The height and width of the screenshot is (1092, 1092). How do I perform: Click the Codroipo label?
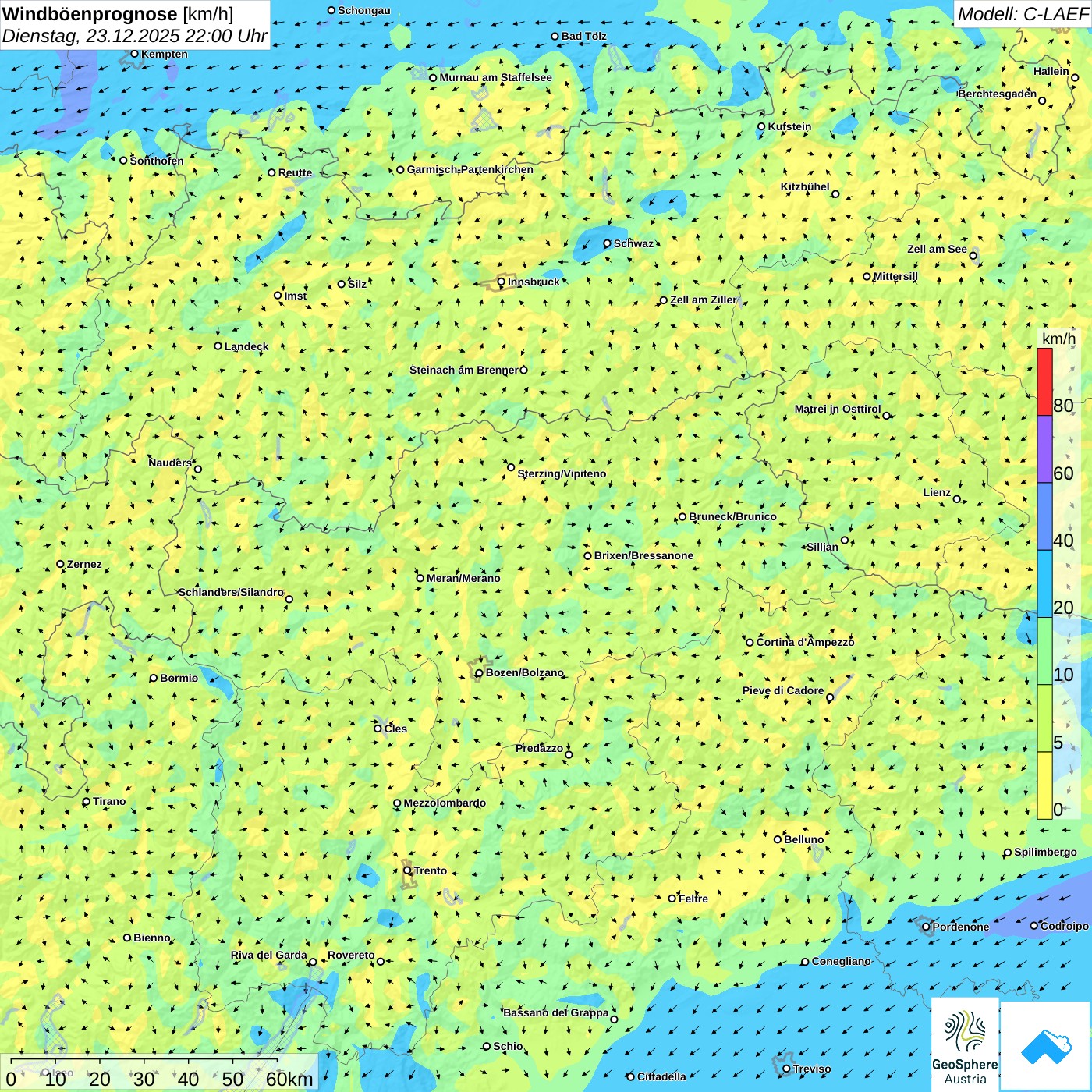coord(1065,926)
